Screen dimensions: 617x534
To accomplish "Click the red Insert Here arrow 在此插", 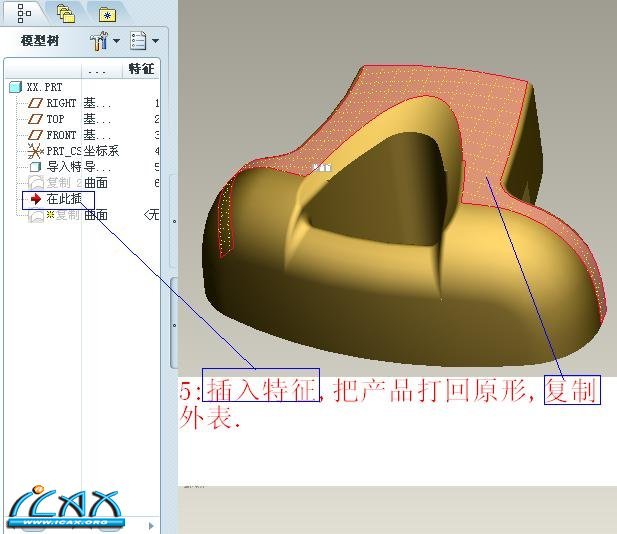I will pyautogui.click(x=36, y=199).
